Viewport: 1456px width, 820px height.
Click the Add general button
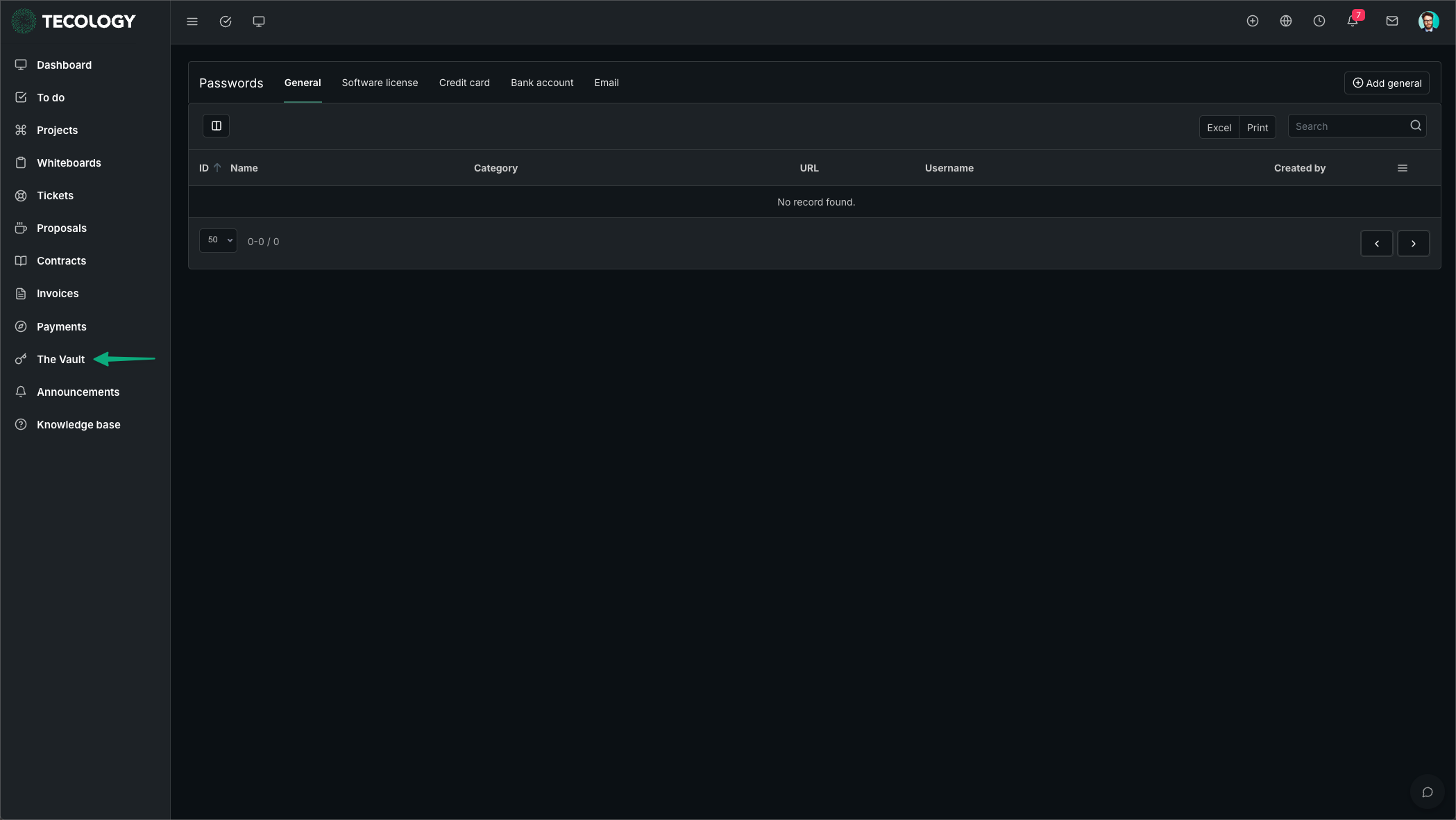tap(1387, 83)
